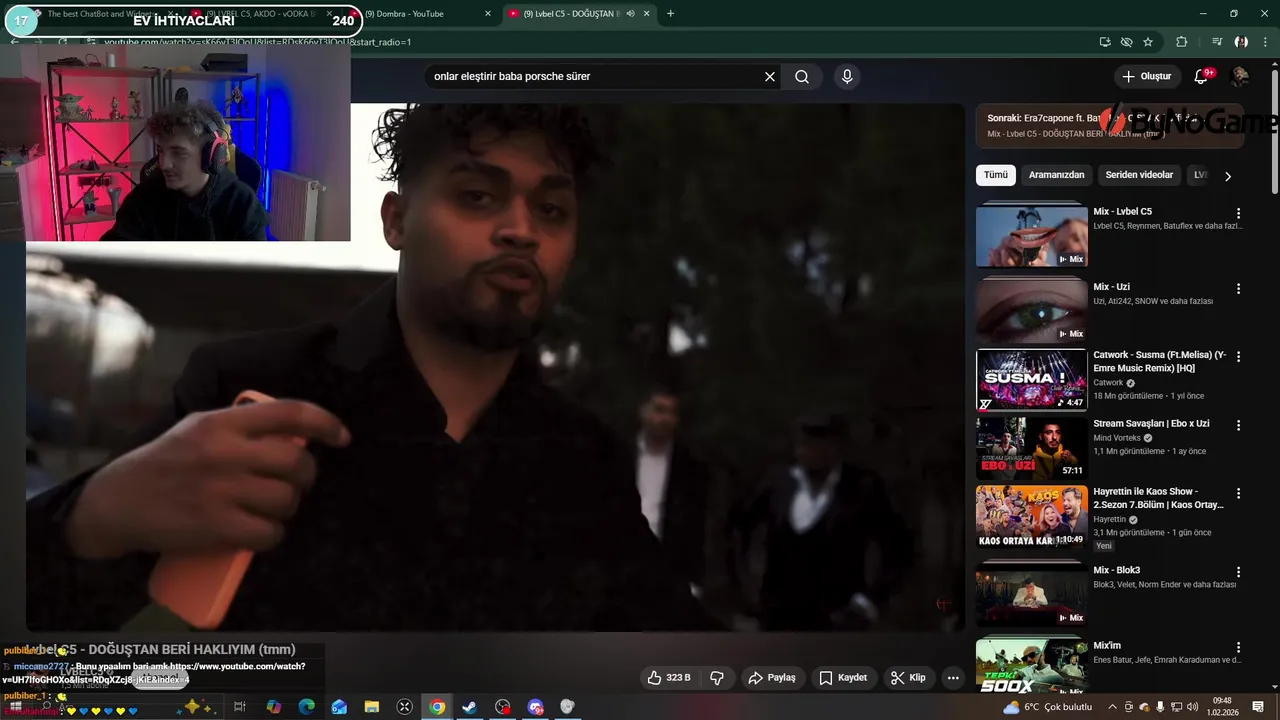Open Chrome extensions puzzle icon
This screenshot has width=1280, height=720.
(x=1182, y=42)
